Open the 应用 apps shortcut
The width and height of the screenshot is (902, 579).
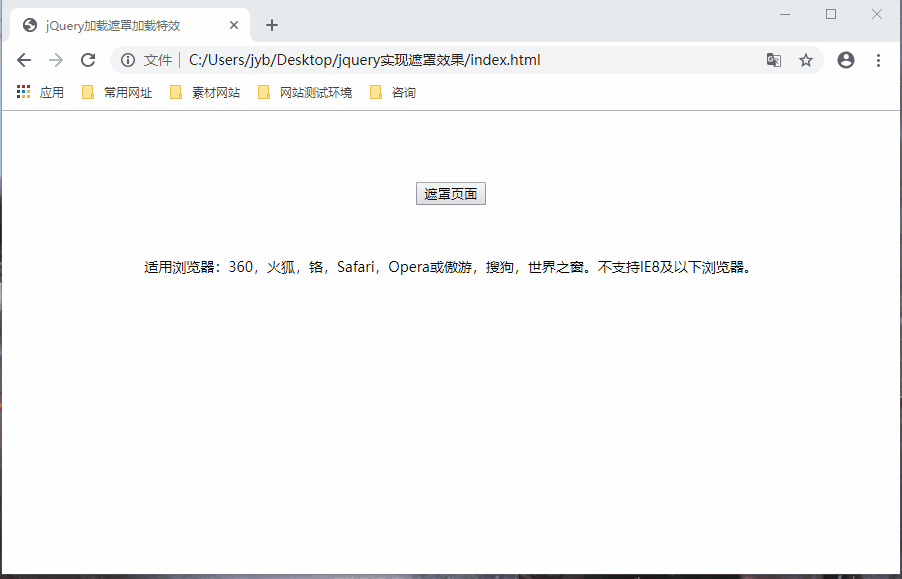click(x=40, y=92)
